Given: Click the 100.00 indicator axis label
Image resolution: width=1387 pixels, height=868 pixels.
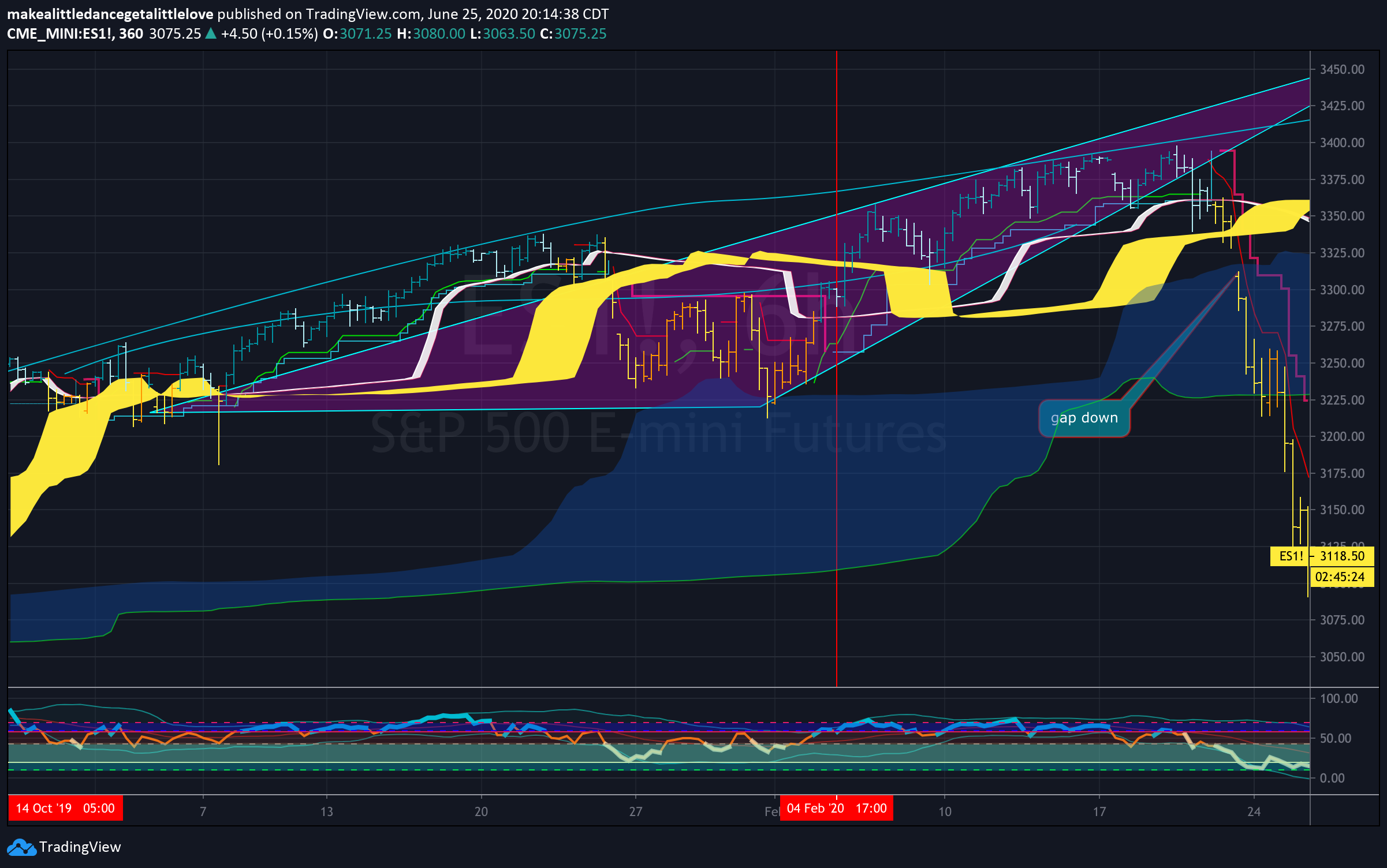Looking at the screenshot, I should tap(1339, 698).
